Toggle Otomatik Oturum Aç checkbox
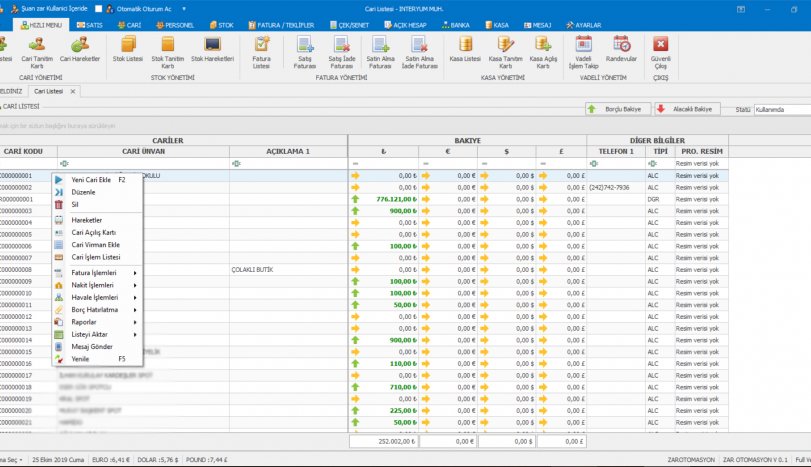The image size is (811, 467). point(99,9)
